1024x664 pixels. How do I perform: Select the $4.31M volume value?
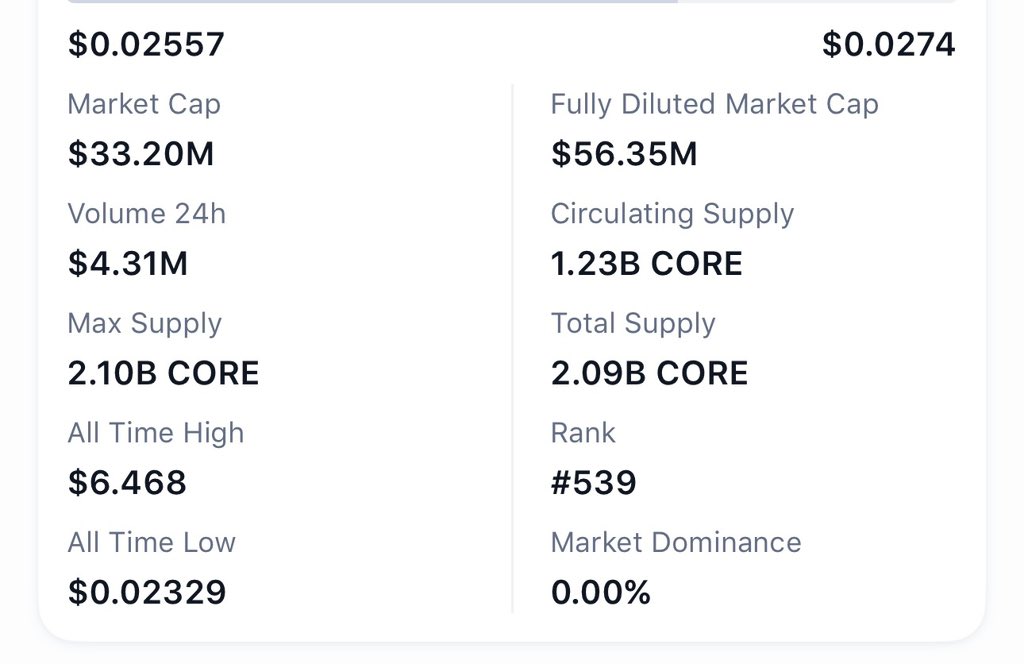tap(128, 264)
